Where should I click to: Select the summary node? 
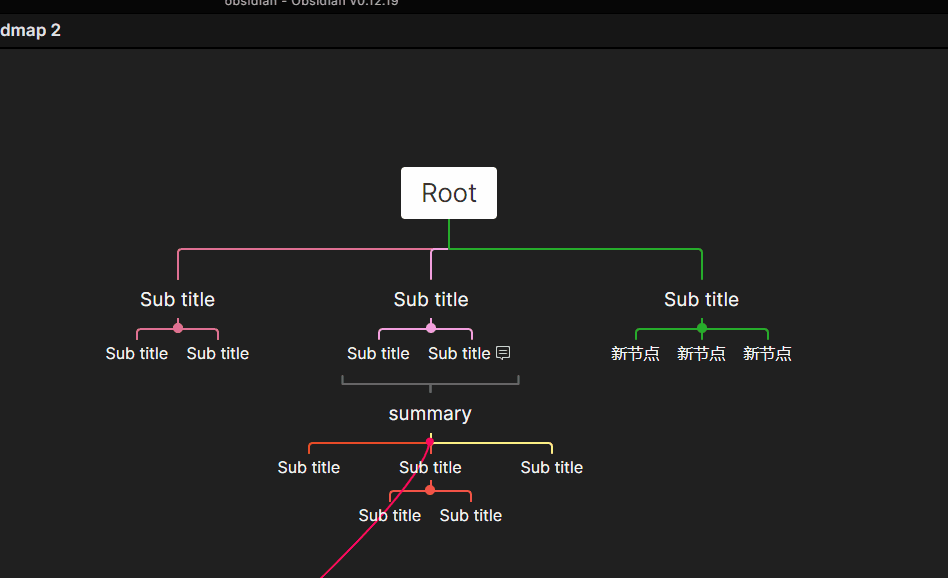click(430, 414)
